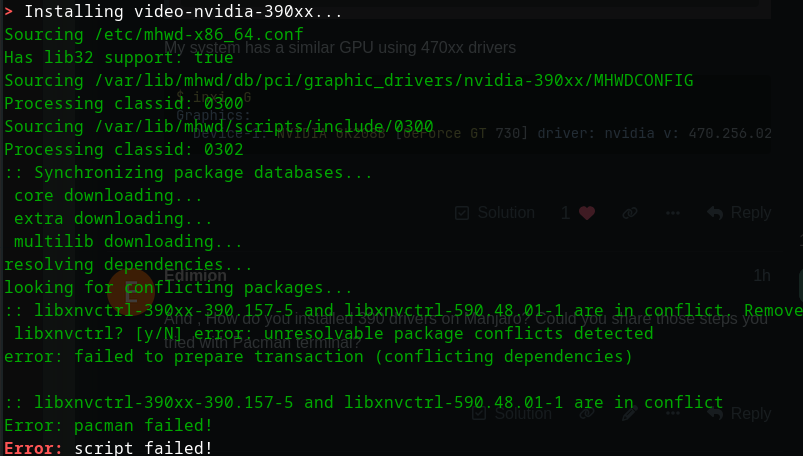Click the reply arrow icon on Edimion's post

(x=715, y=413)
